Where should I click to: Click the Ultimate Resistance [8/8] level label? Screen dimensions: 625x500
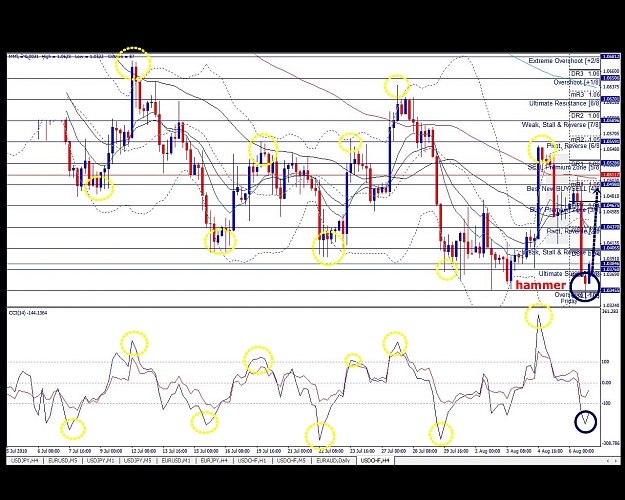click(x=564, y=103)
